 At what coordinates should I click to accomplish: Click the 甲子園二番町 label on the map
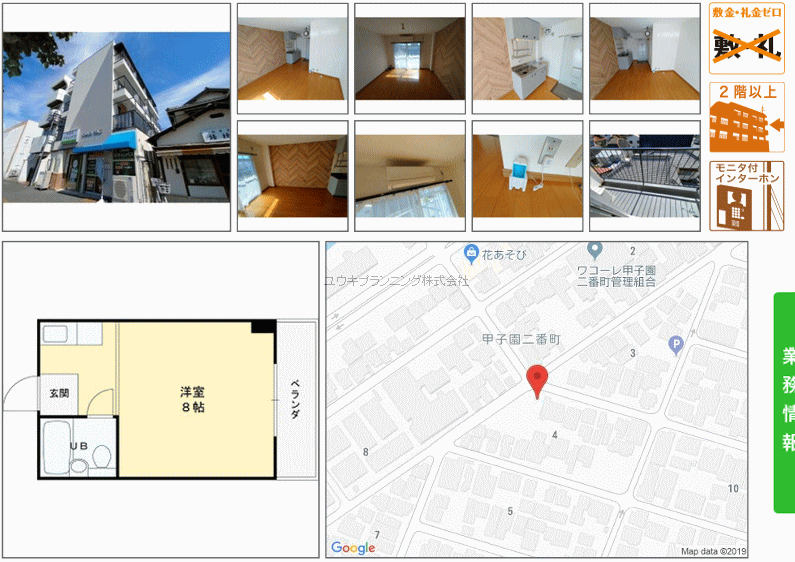coord(521,340)
